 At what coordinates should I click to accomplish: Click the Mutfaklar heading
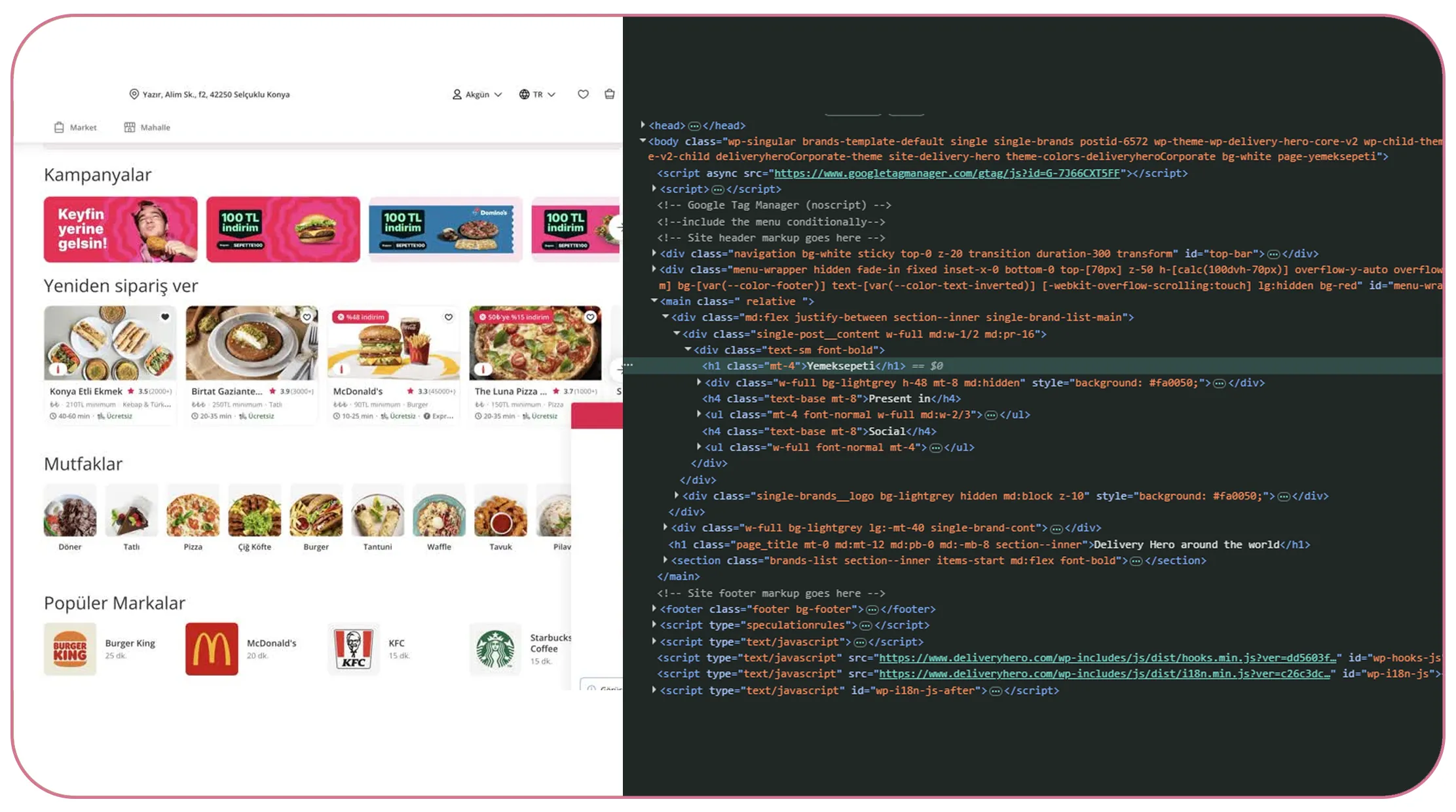pos(83,464)
